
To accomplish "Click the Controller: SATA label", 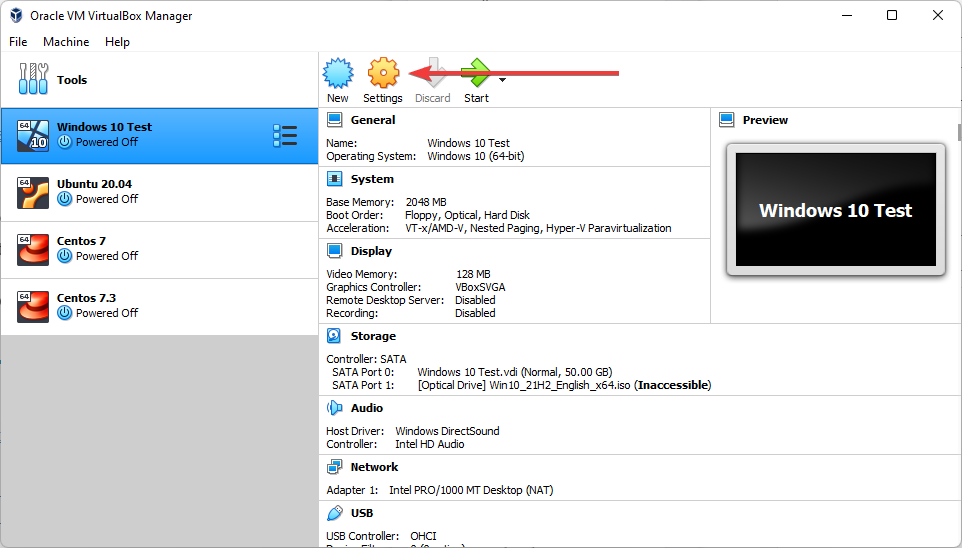I will coord(366,359).
